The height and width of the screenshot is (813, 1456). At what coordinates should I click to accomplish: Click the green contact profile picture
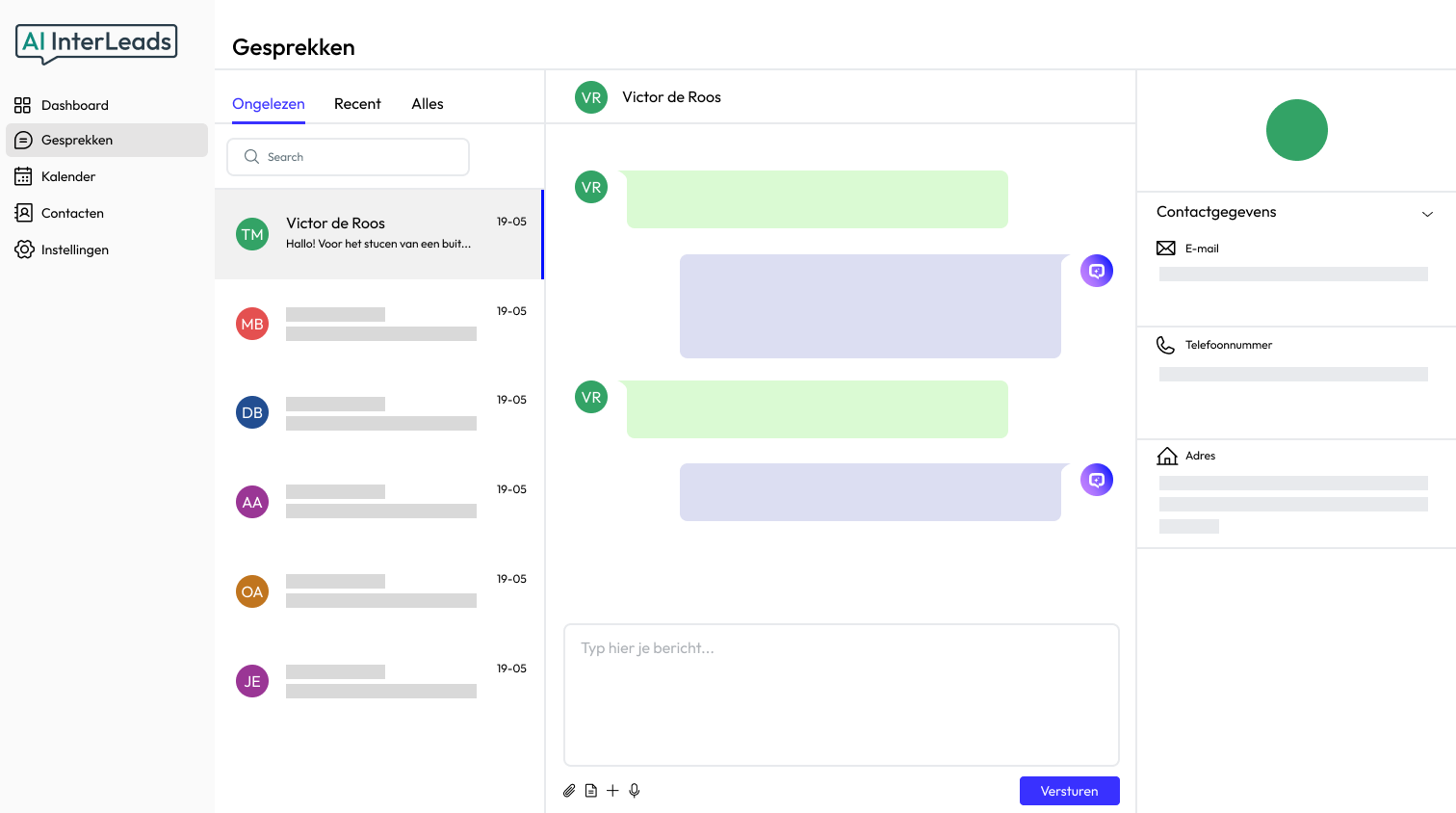coord(1297,130)
